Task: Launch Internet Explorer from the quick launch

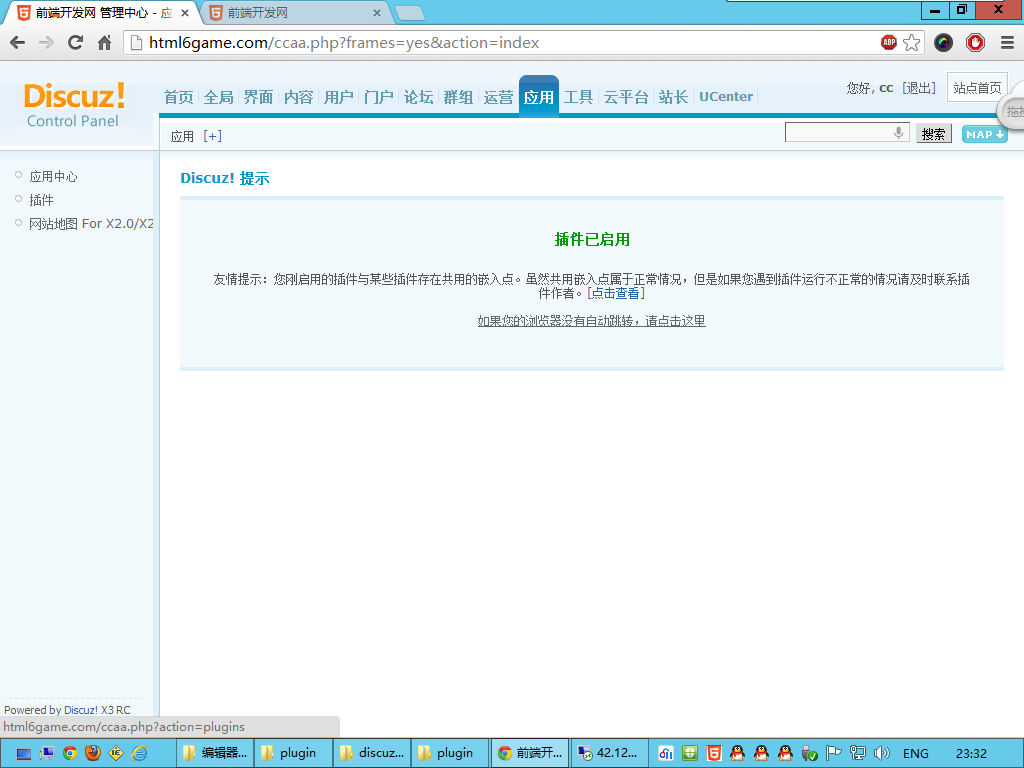Action: (140, 754)
